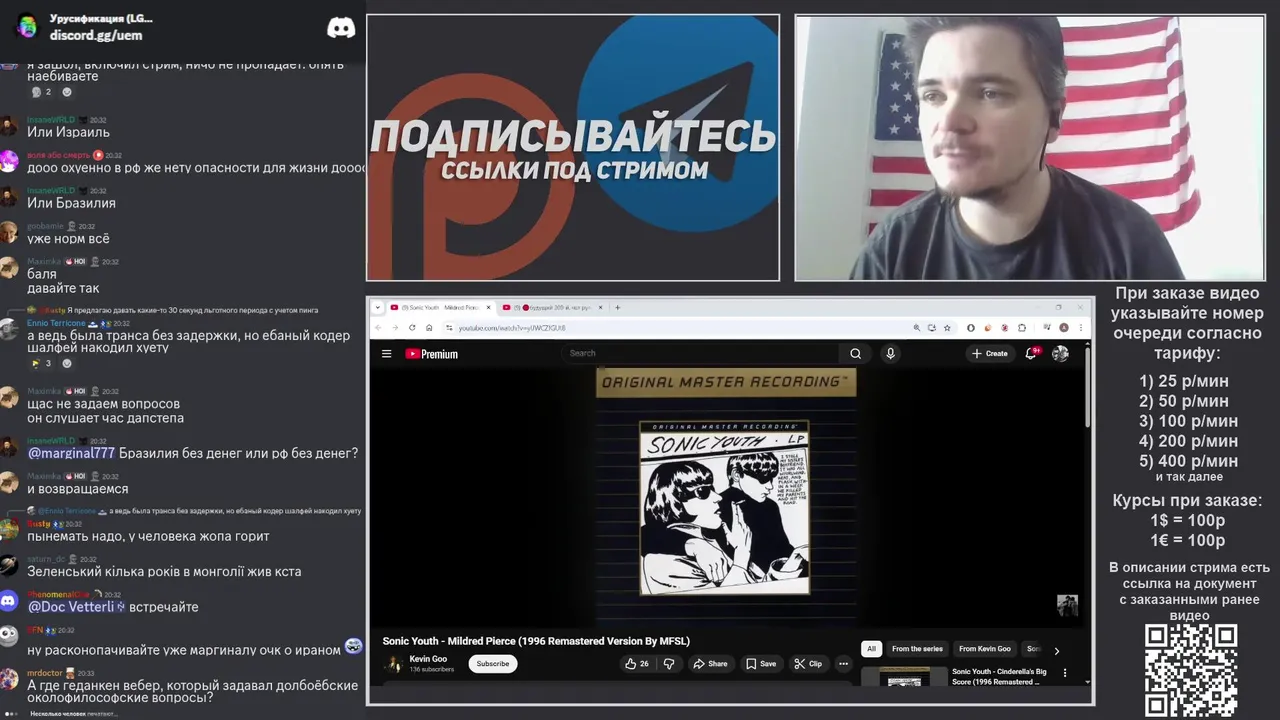The height and width of the screenshot is (720, 1280).
Task: Click the chat message 'Или Бразилия'
Action: coord(71,203)
